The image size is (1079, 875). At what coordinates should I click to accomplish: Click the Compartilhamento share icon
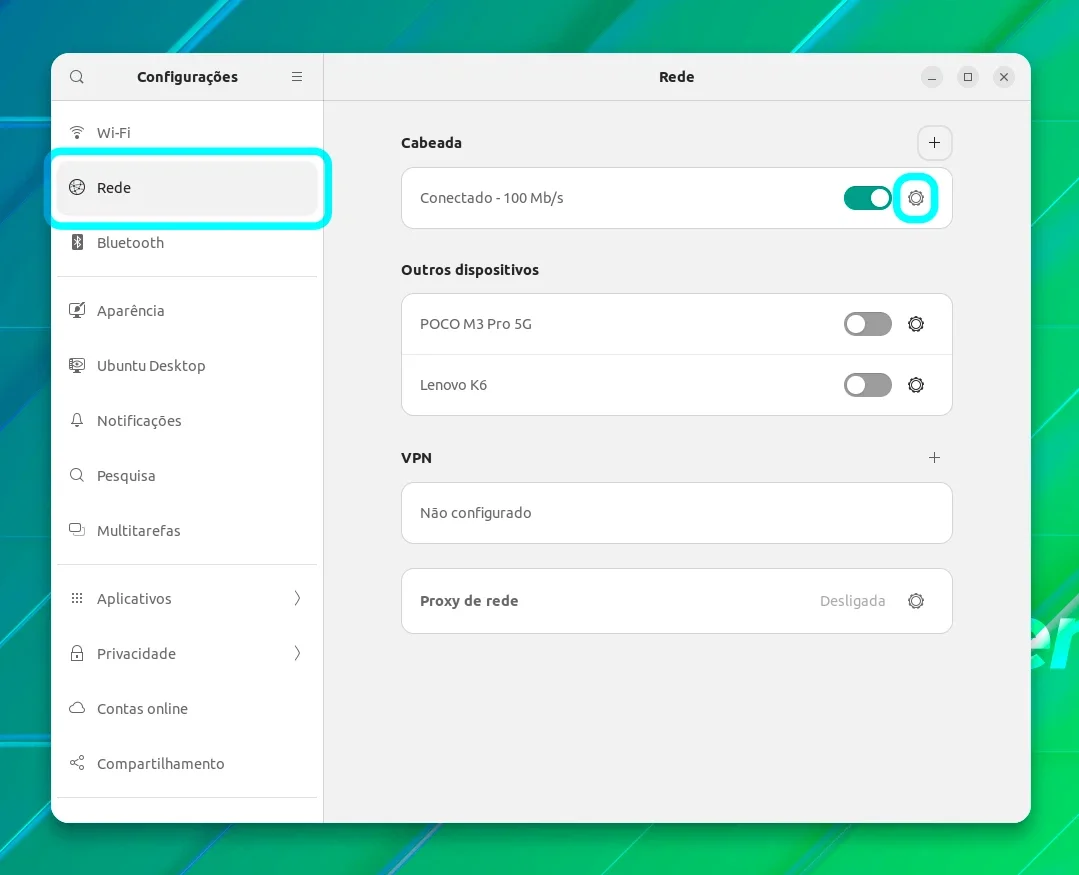click(x=77, y=763)
